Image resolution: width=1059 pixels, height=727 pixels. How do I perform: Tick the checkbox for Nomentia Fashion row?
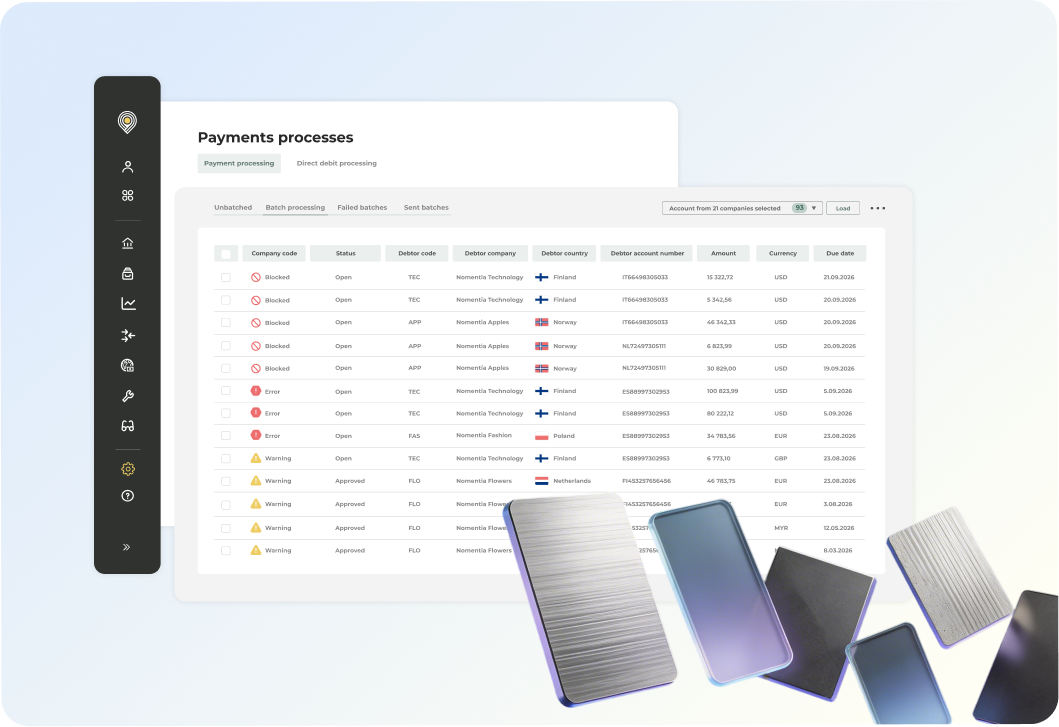point(226,436)
